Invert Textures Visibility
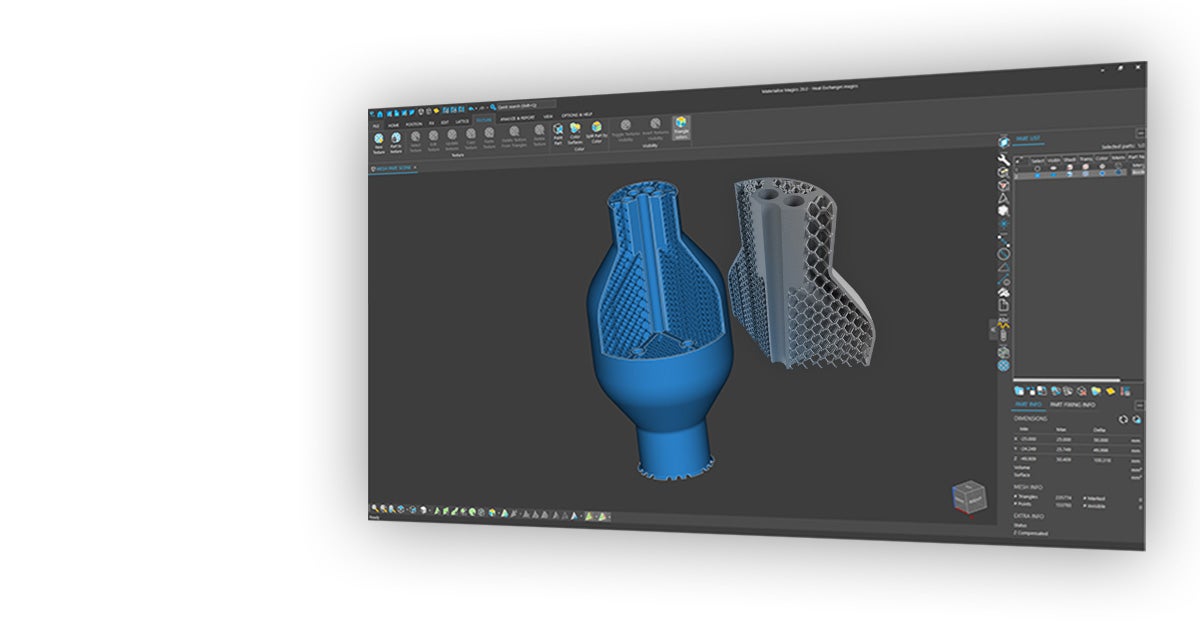Image resolution: width=1200 pixels, height=630 pixels. pos(656,126)
